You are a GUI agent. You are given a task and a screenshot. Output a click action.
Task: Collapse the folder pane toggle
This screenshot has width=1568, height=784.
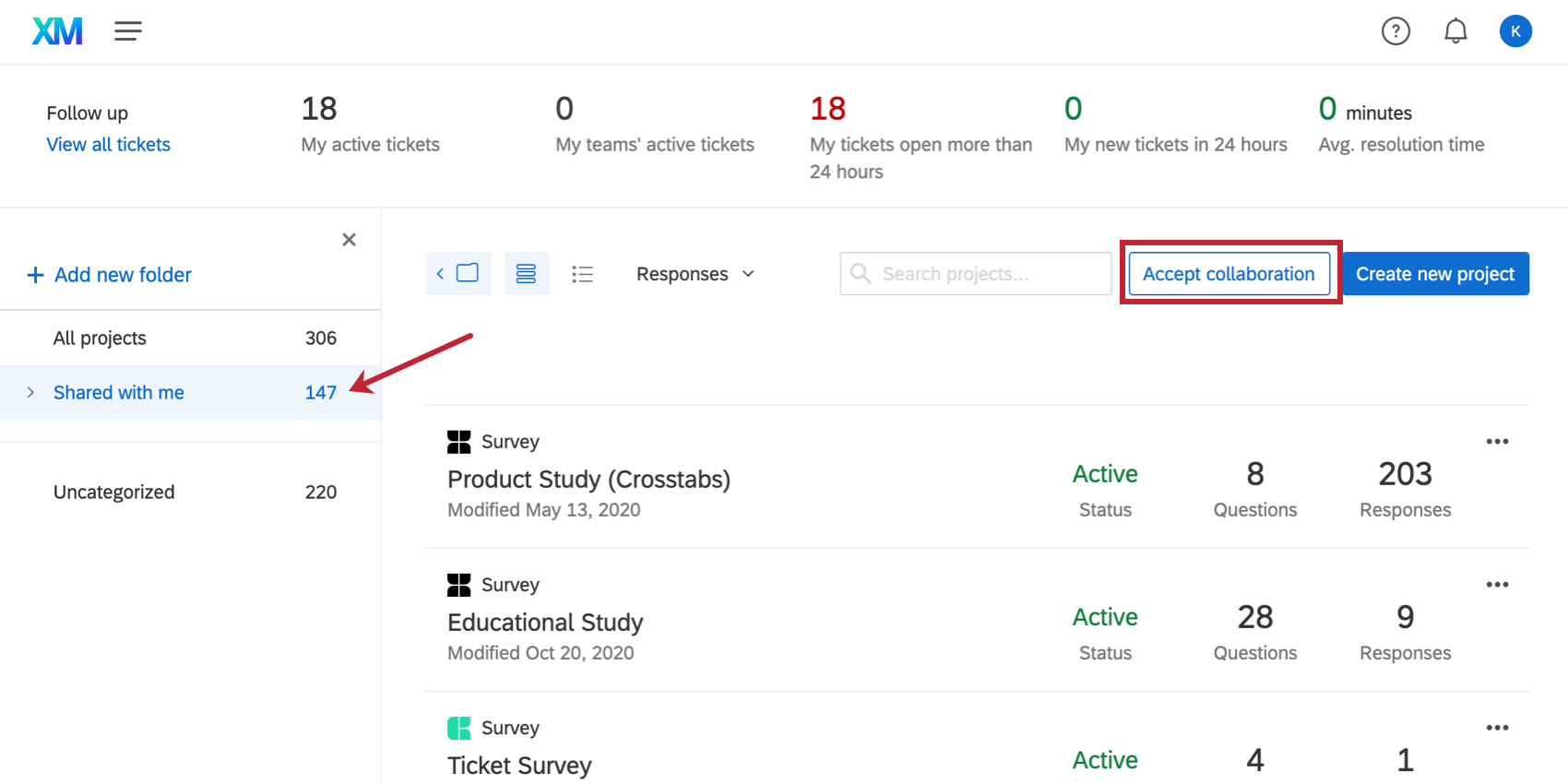[x=458, y=274]
